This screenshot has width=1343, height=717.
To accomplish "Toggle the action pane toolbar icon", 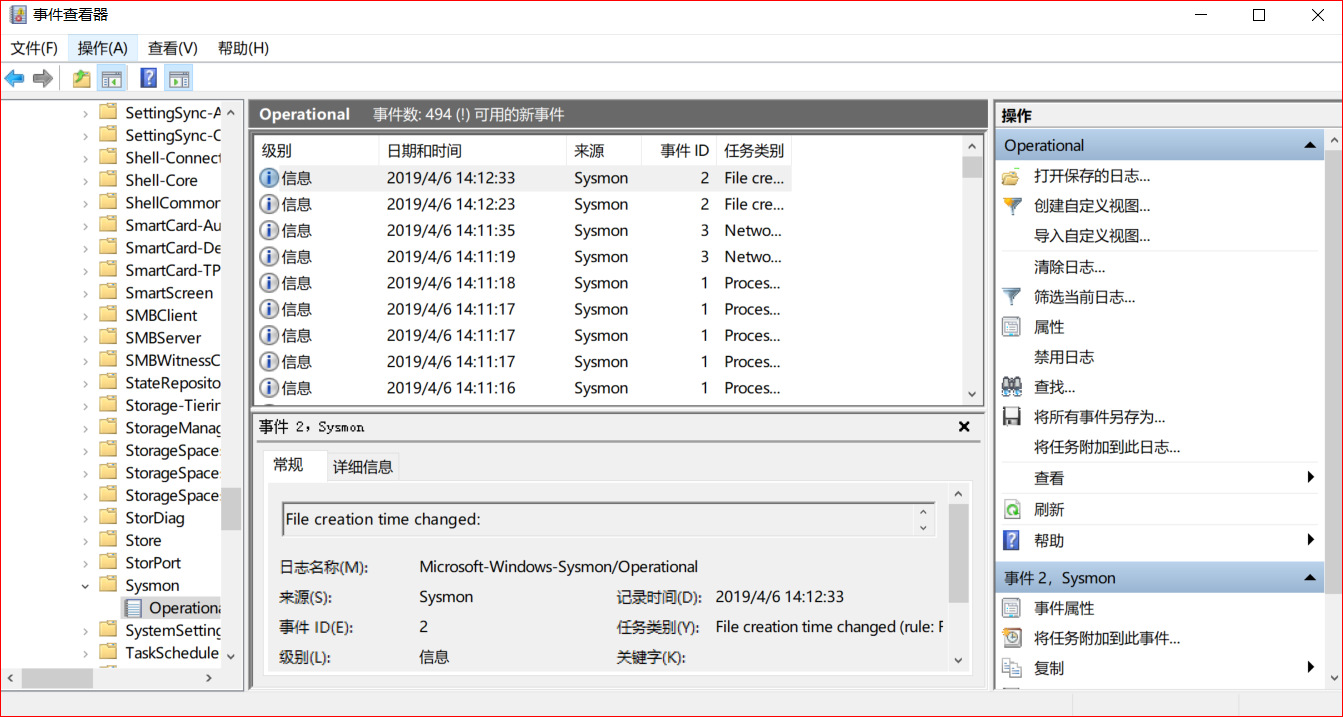I will point(179,78).
